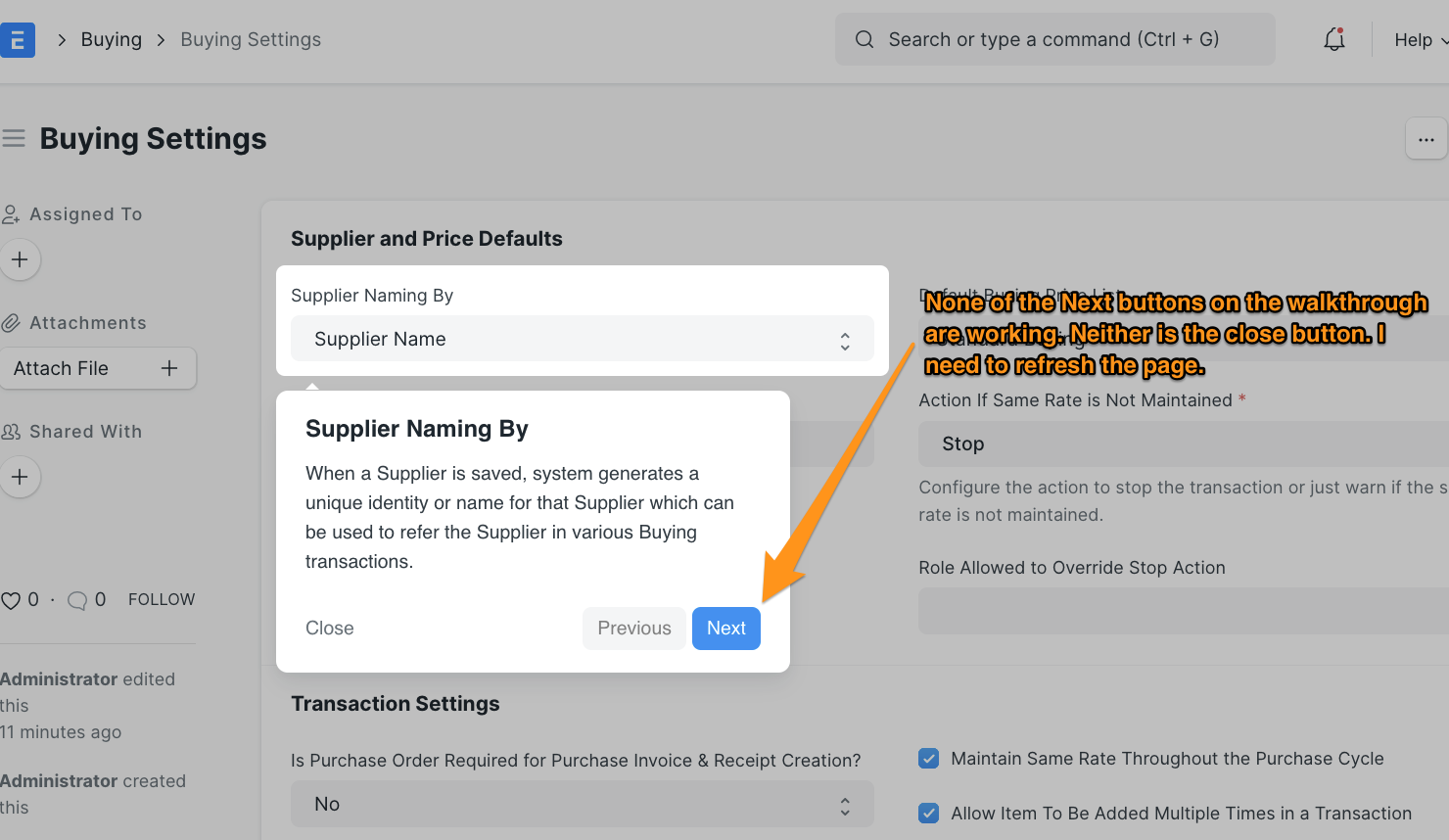Toggle the sidebar hamburger menu icon

[x=14, y=139]
